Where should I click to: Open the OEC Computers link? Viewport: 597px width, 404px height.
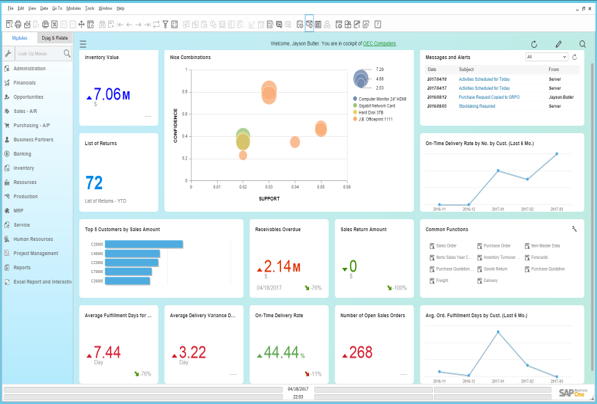(379, 44)
